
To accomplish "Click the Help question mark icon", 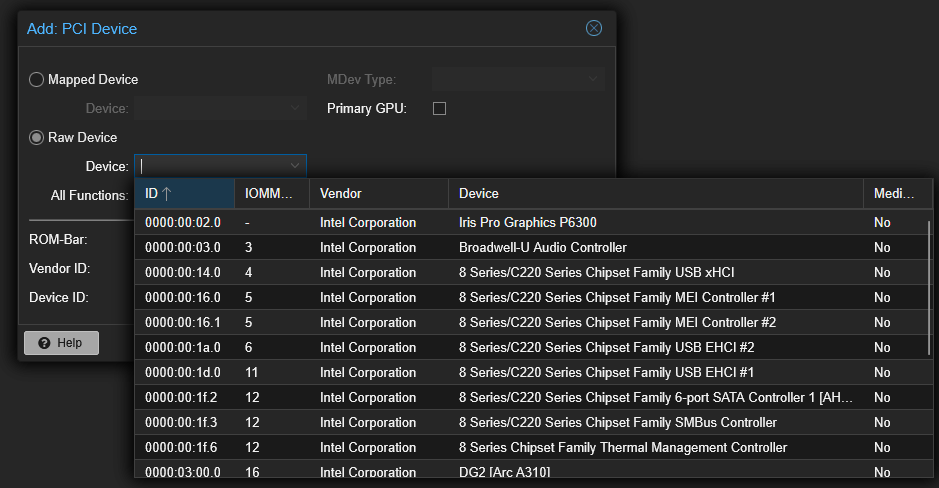I will point(44,343).
